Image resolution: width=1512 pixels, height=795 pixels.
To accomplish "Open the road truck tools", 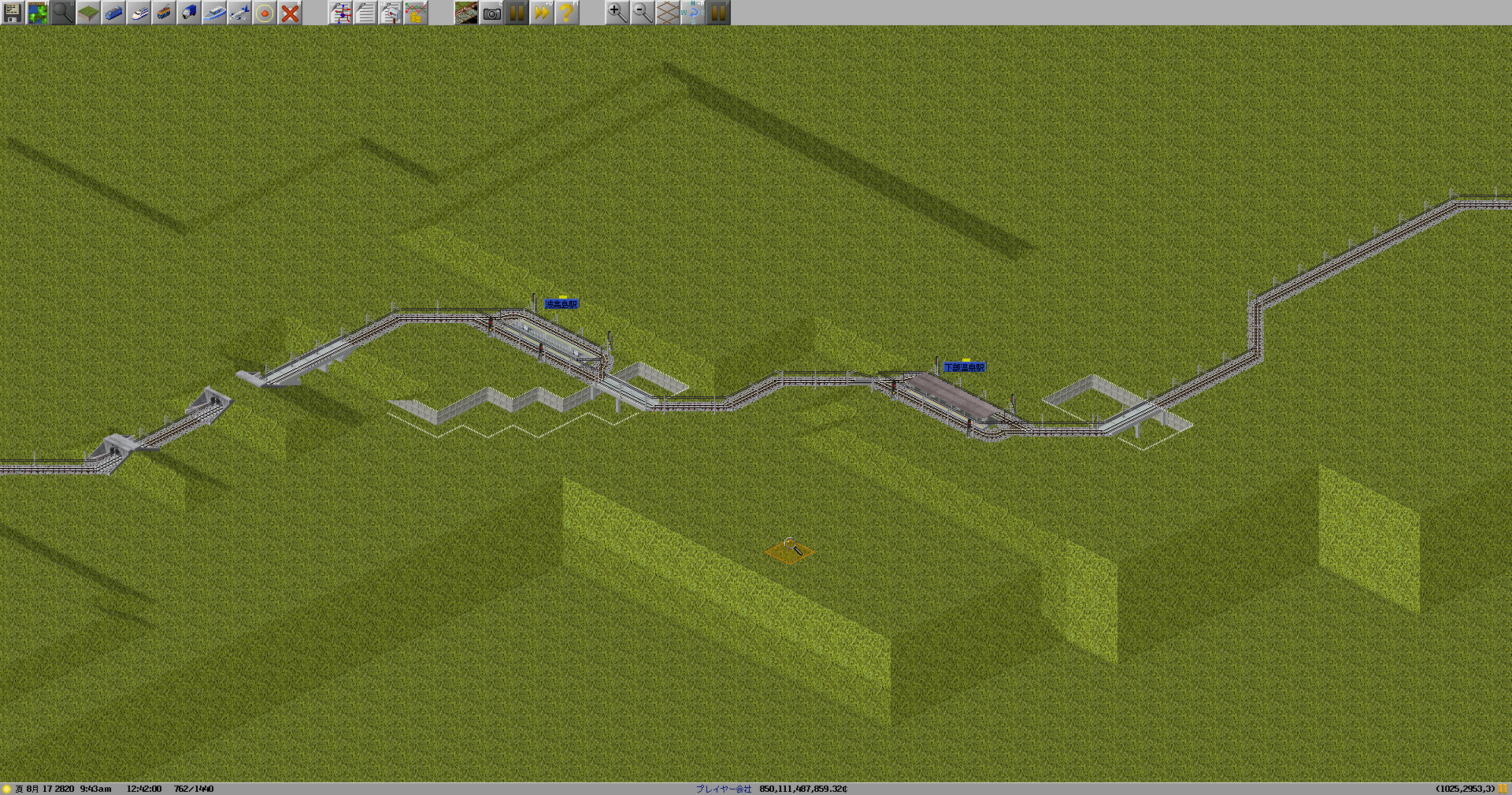I will (189, 13).
